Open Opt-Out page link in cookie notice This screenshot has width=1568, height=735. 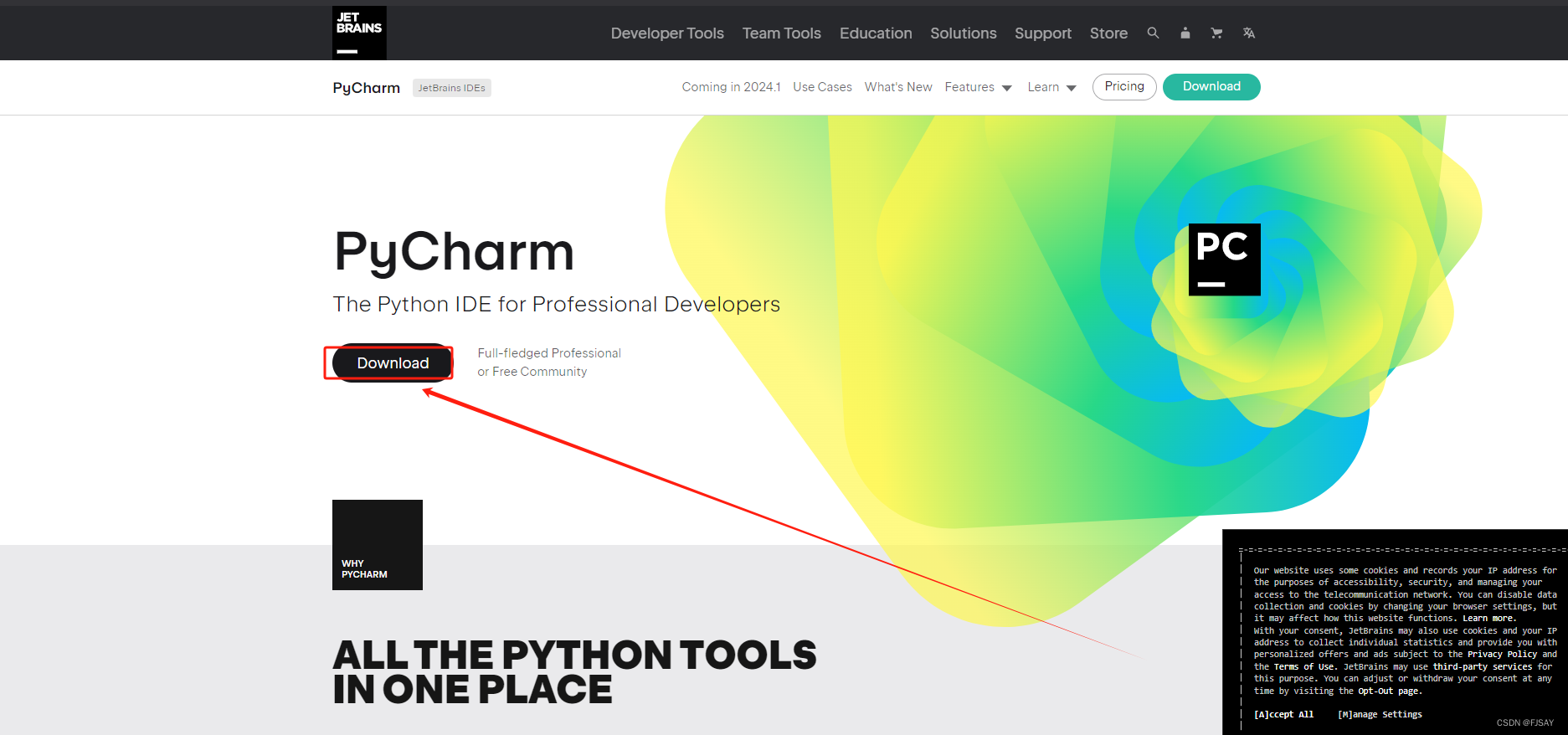click(1388, 691)
